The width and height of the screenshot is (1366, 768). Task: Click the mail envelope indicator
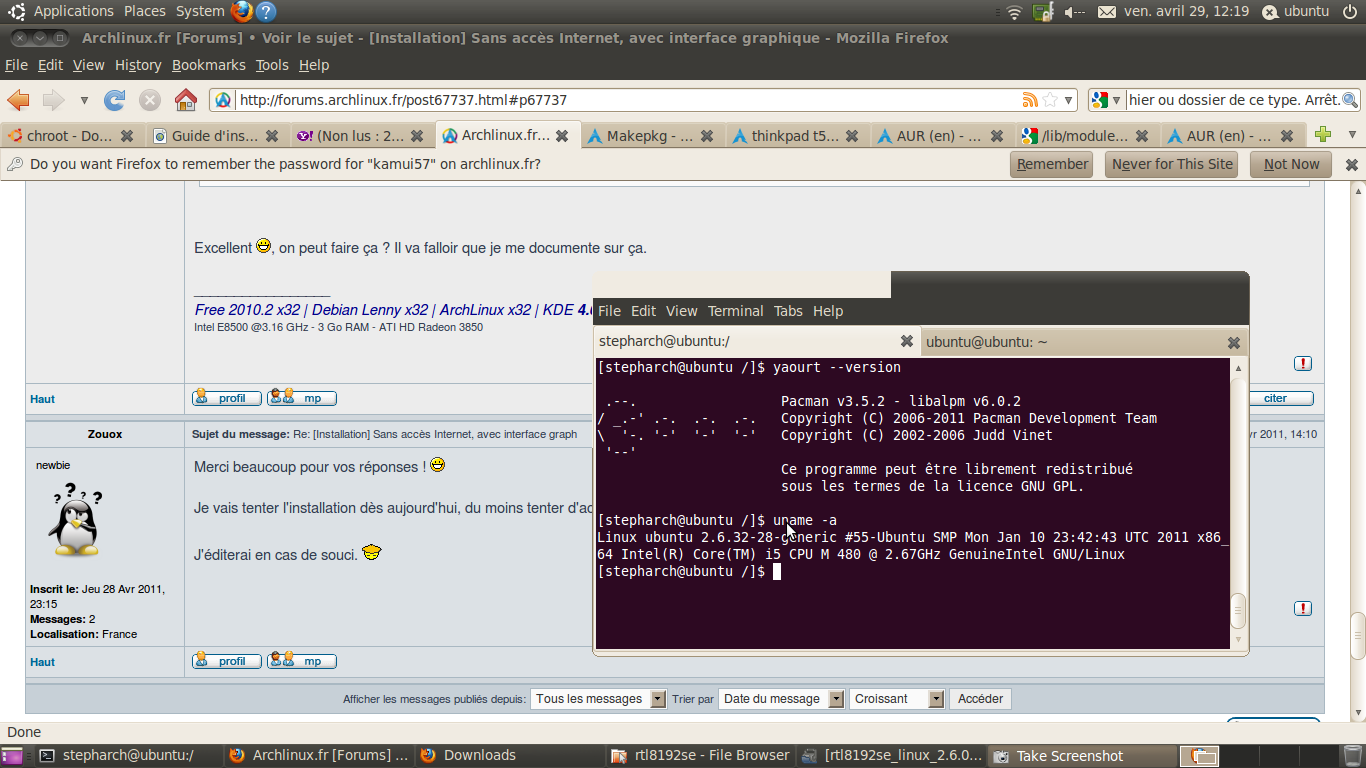(1106, 12)
